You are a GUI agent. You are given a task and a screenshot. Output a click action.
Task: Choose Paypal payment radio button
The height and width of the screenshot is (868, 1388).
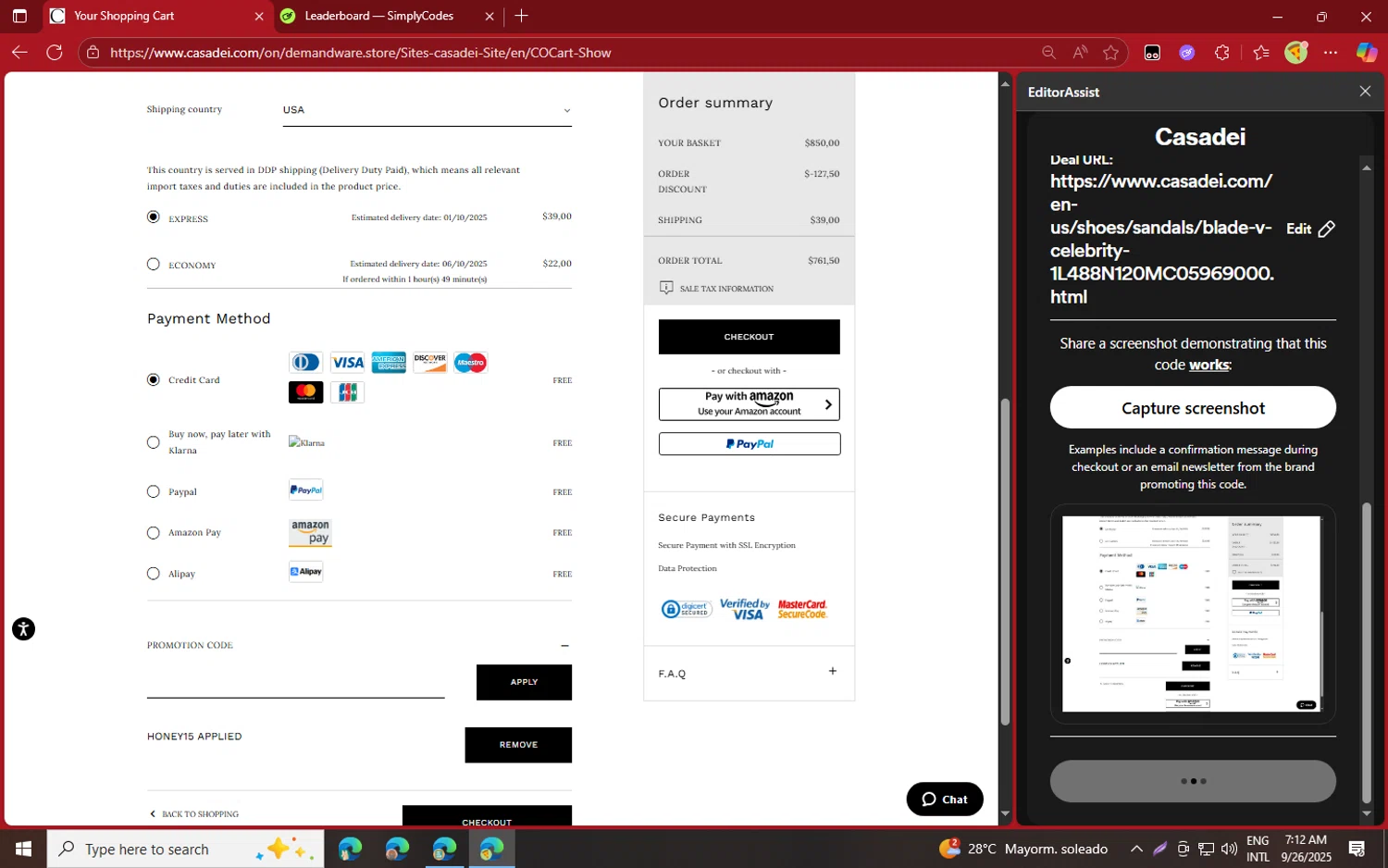154,491
